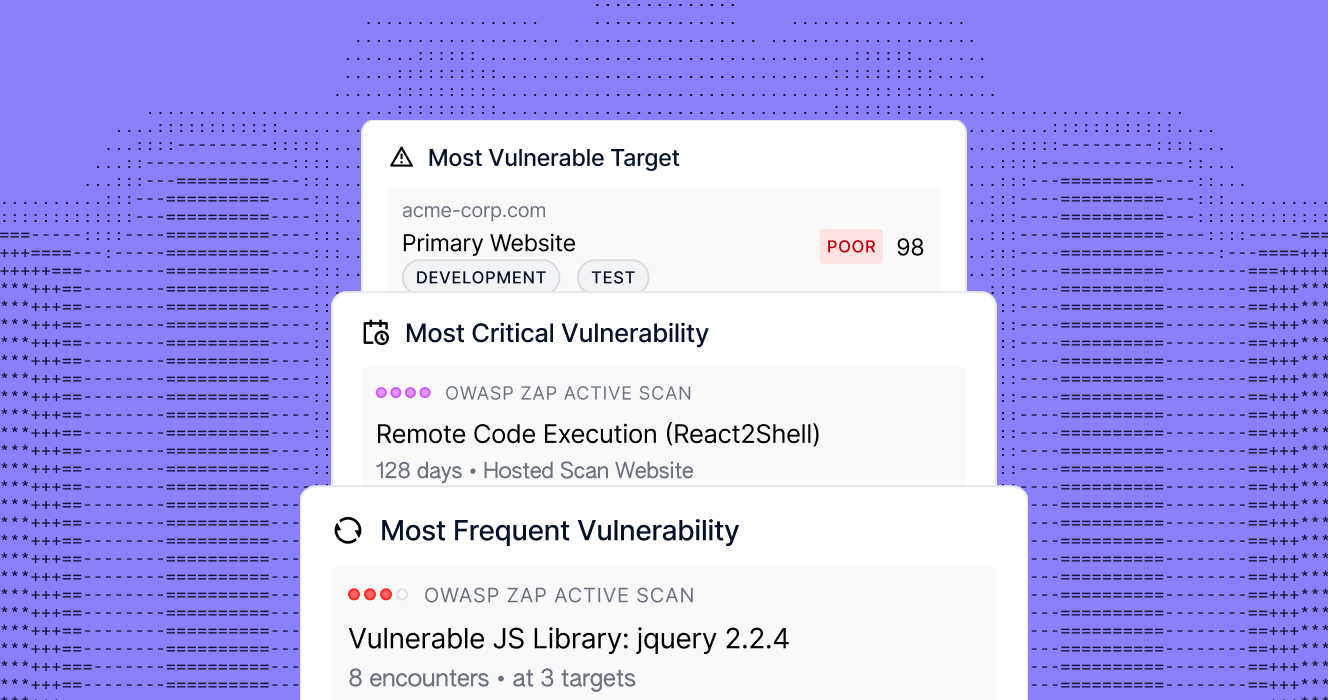The width and height of the screenshot is (1328, 700).
Task: Click the Most Critical Vulnerability heading
Action: pos(557,333)
